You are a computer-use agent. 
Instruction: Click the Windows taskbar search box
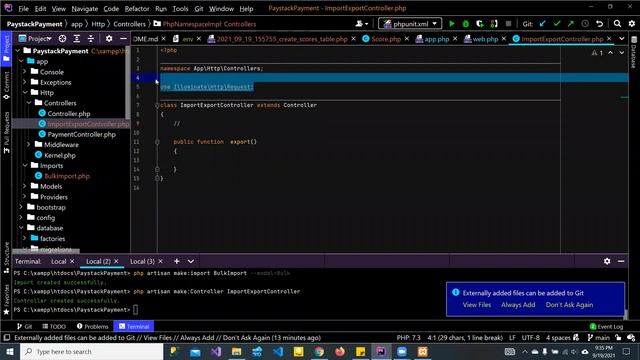pyautogui.click(x=91, y=351)
